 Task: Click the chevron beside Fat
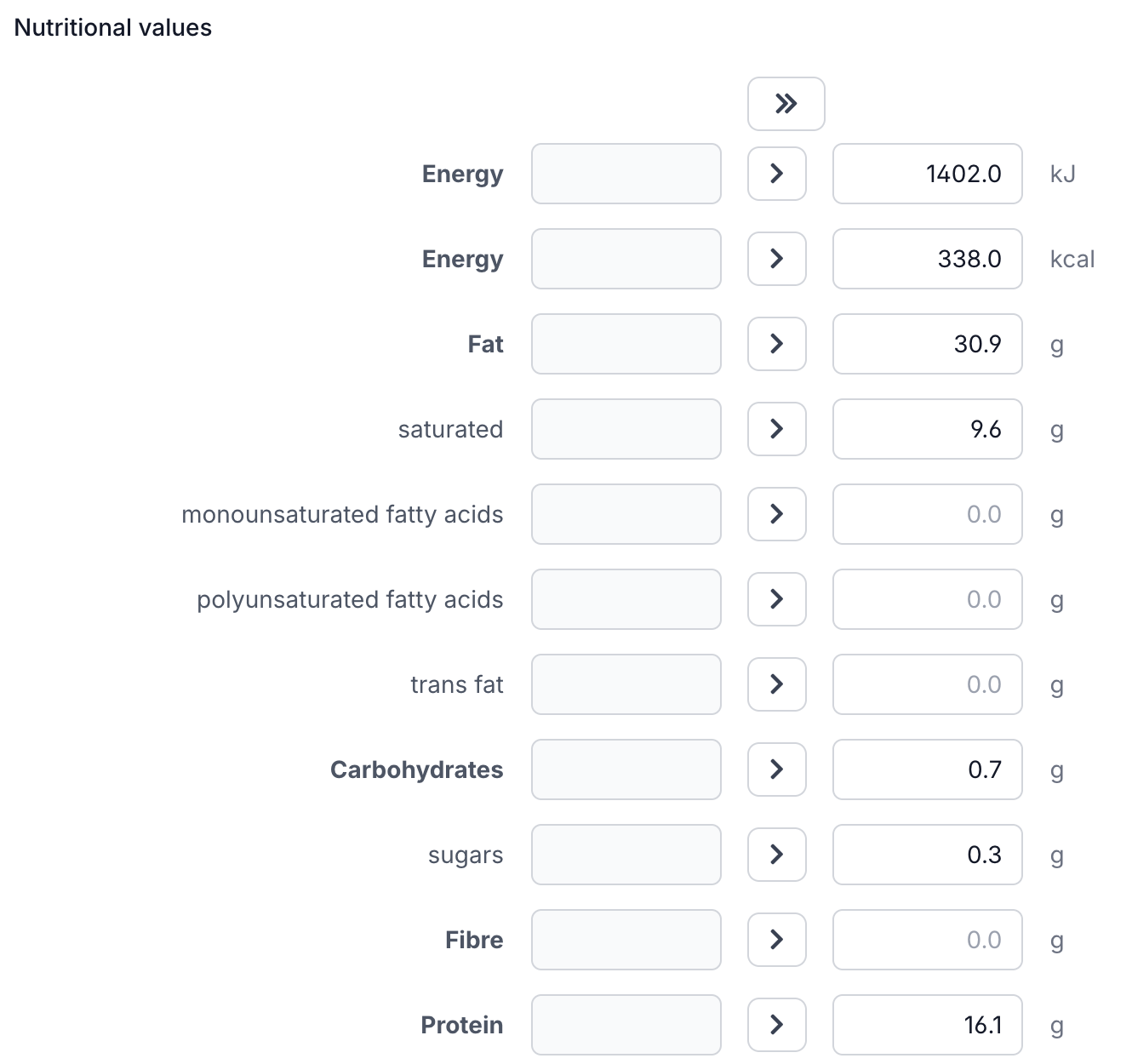point(776,344)
